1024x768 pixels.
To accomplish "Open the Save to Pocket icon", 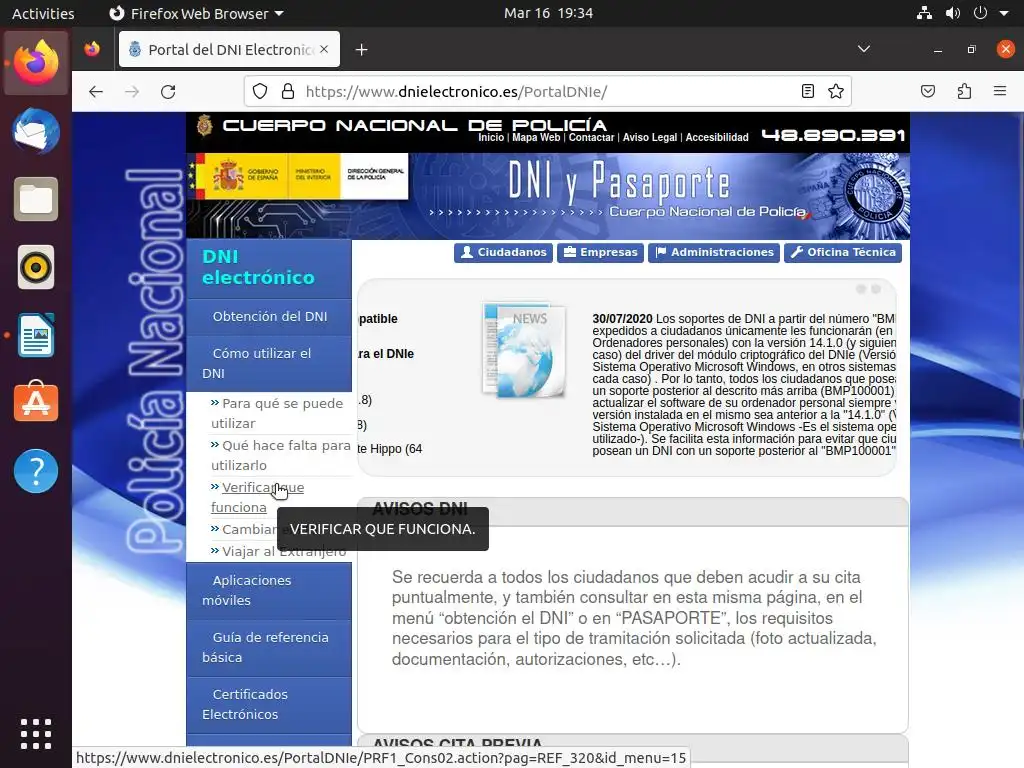I will coord(927,91).
